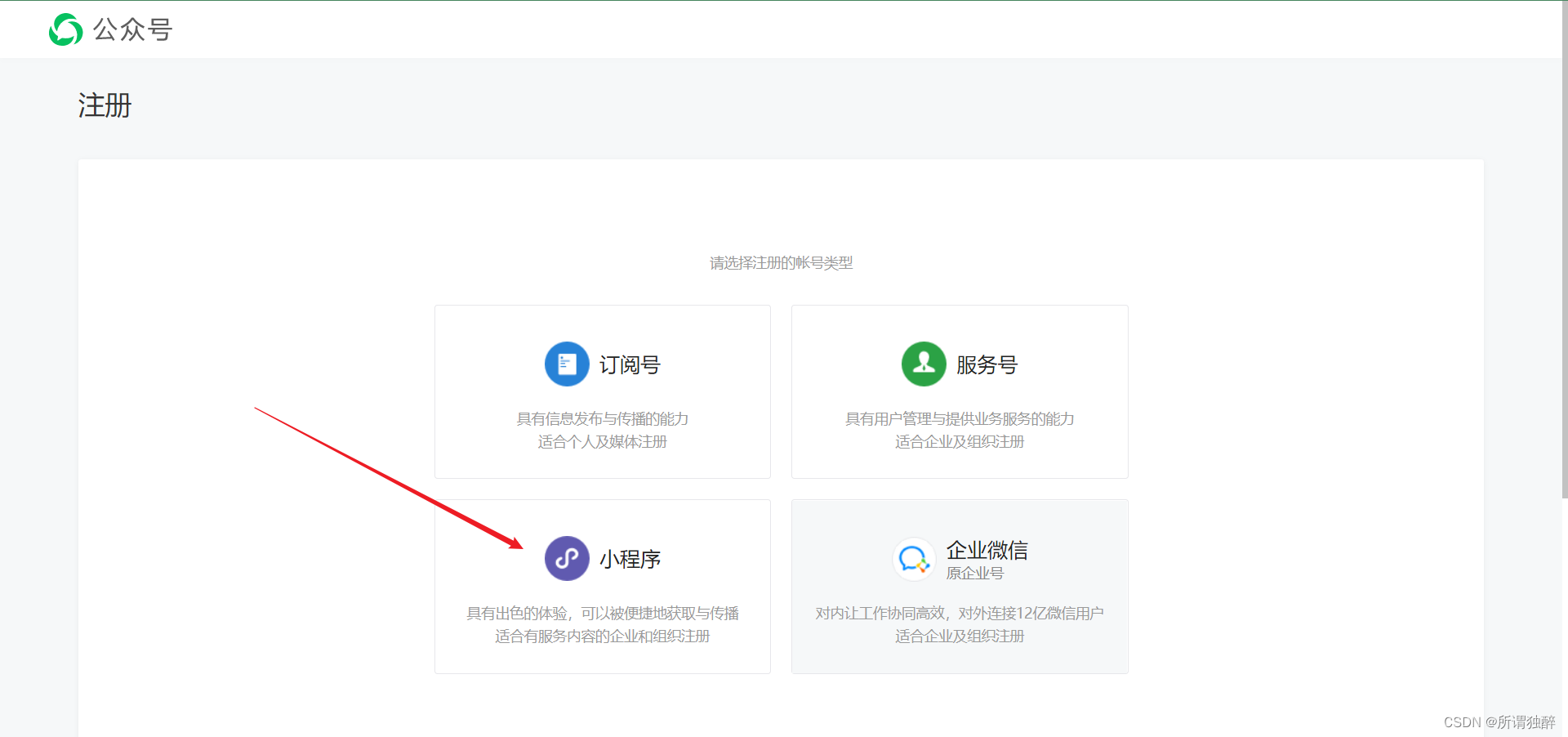Click the 企业微信 chat bubble icon
The height and width of the screenshot is (737, 1568).
pos(914,559)
